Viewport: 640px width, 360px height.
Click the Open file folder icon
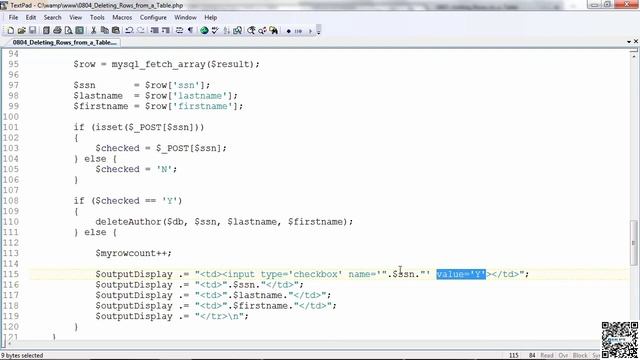21,31
